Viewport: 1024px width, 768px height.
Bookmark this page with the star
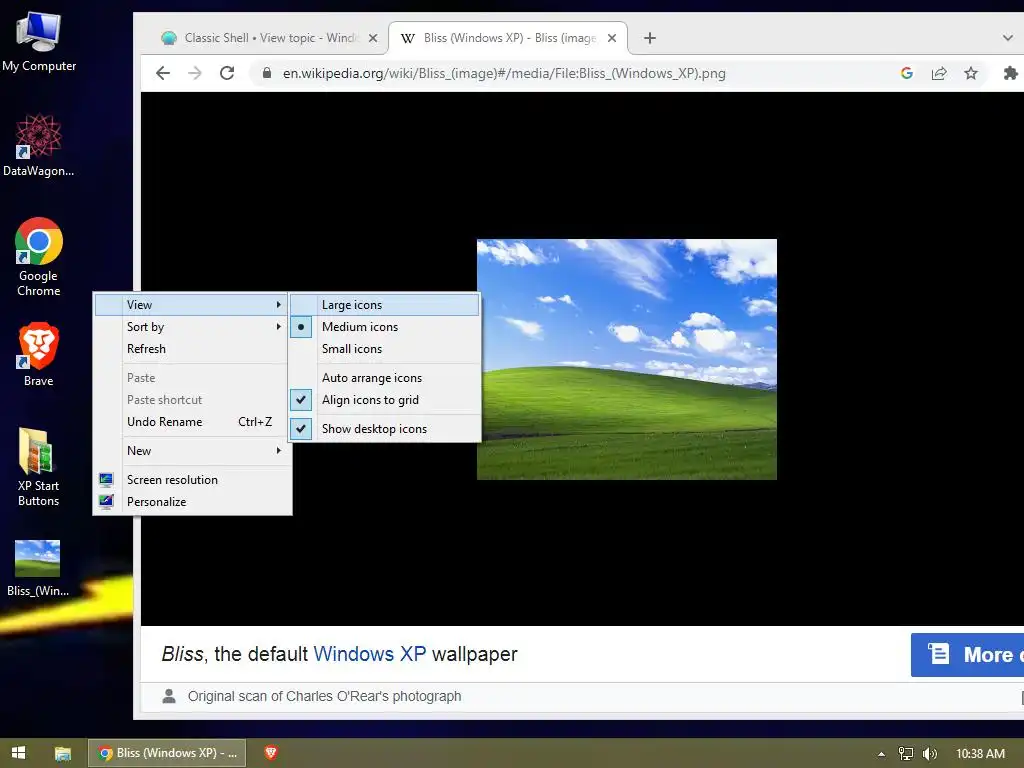(x=971, y=73)
